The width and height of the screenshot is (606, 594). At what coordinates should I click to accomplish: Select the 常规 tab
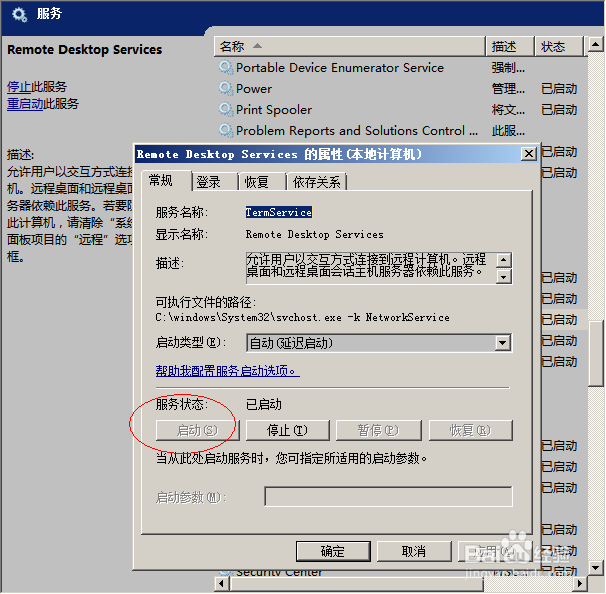click(166, 180)
